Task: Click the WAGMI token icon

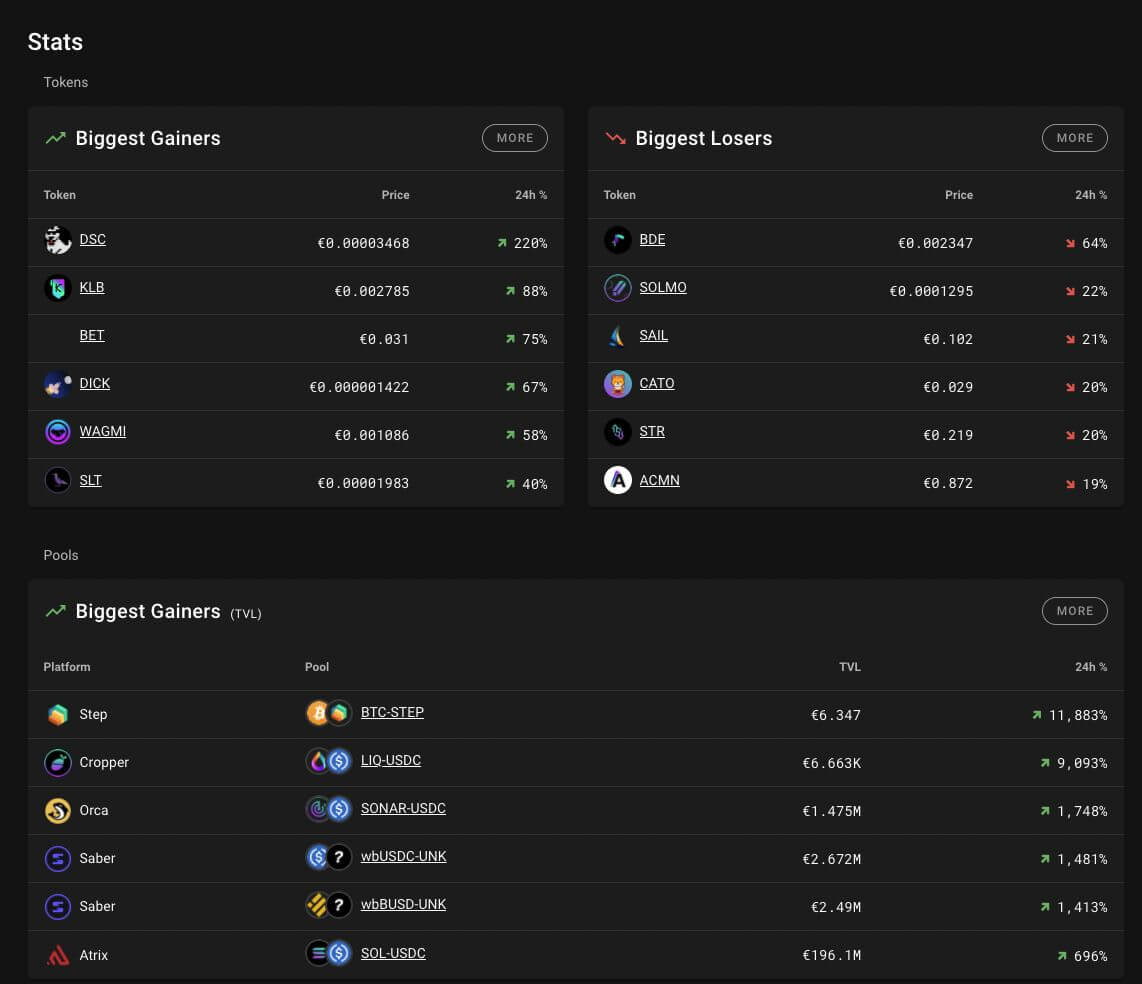Action: click(x=58, y=432)
